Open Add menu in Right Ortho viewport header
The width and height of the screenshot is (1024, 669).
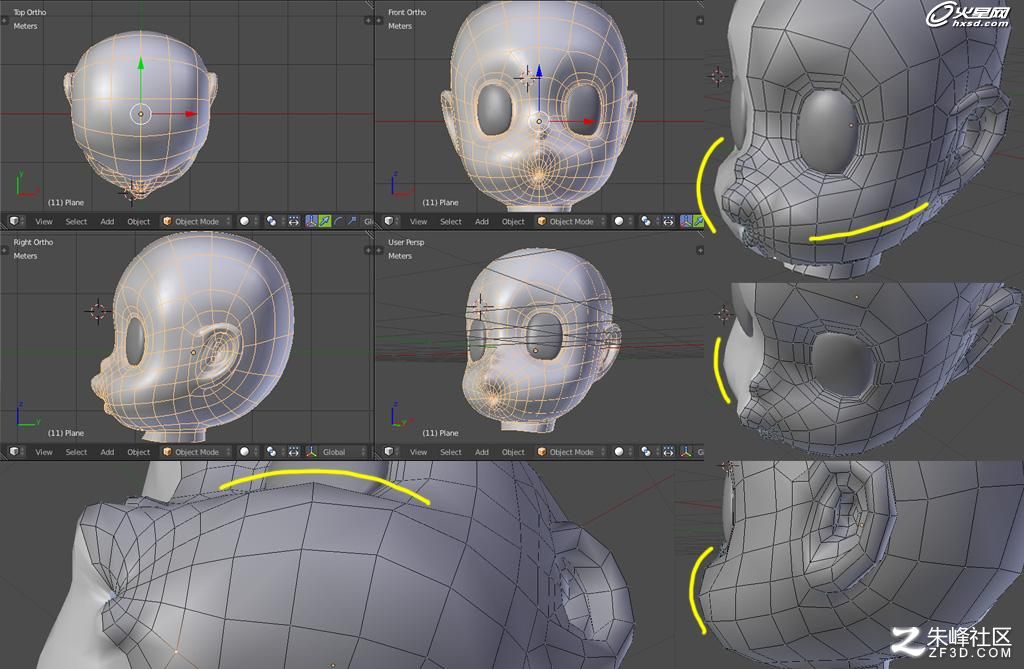107,451
